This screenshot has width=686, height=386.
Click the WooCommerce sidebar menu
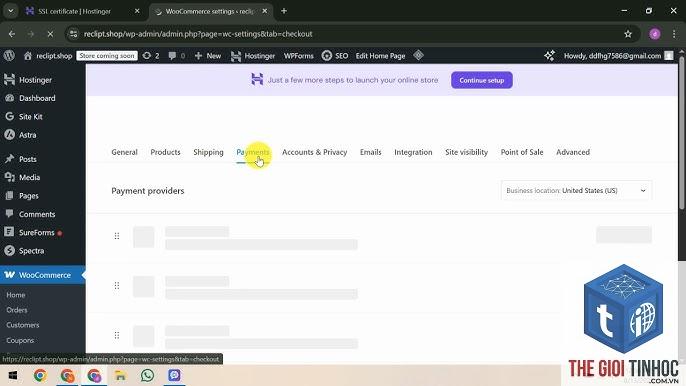point(42,275)
